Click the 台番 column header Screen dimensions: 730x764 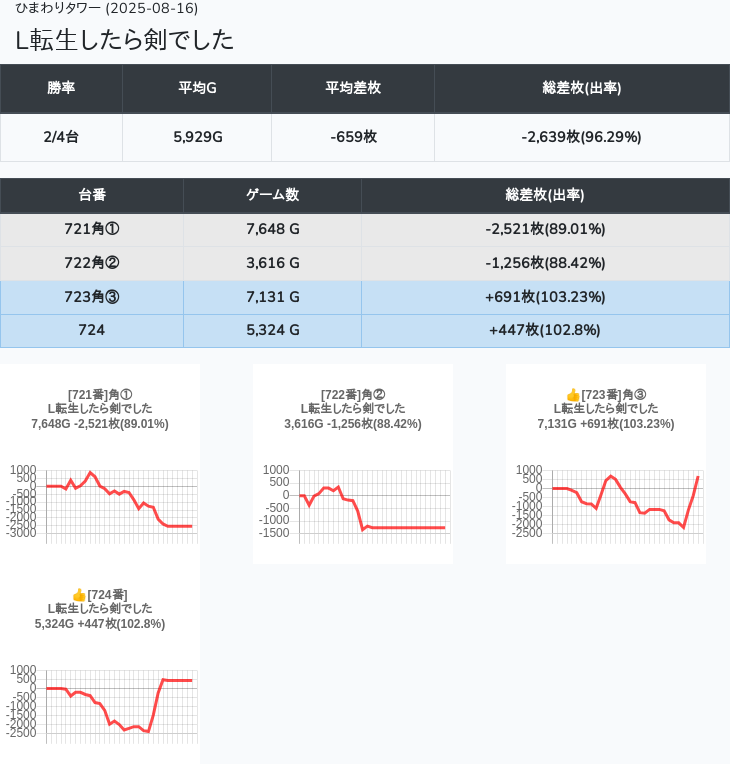coord(92,195)
